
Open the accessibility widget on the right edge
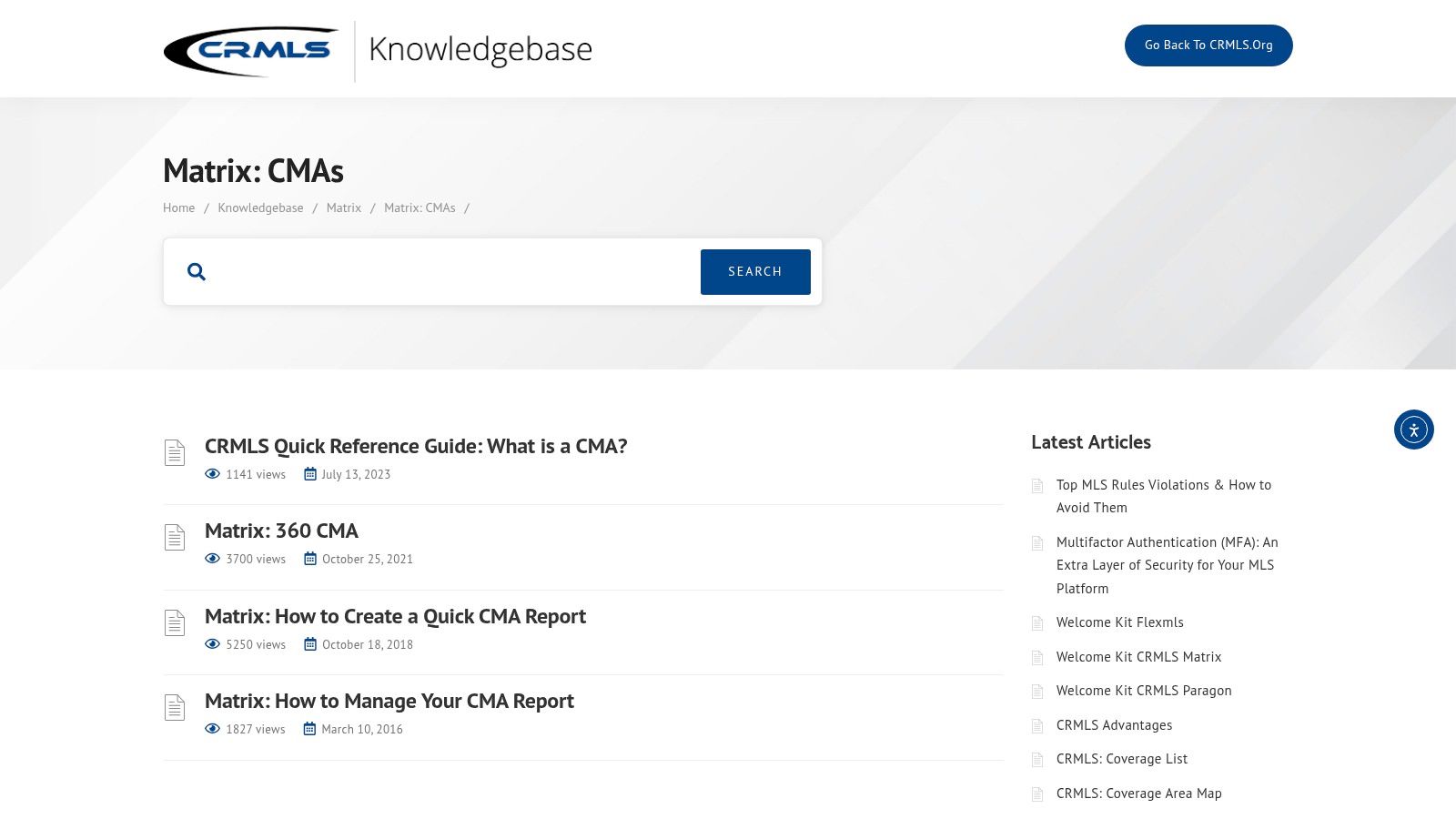pos(1413,430)
